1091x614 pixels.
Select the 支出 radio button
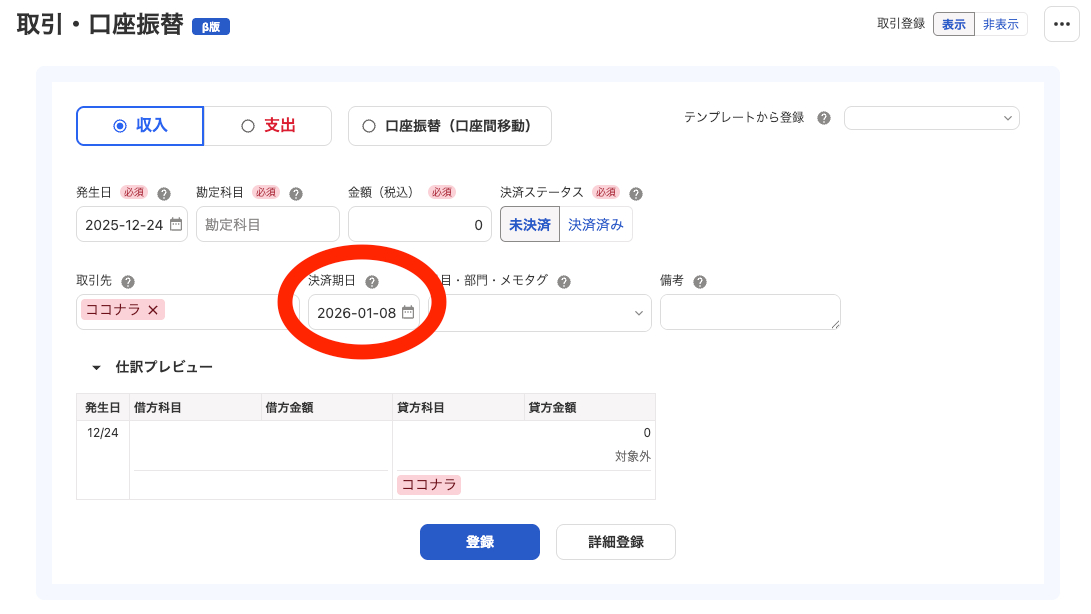[267, 126]
